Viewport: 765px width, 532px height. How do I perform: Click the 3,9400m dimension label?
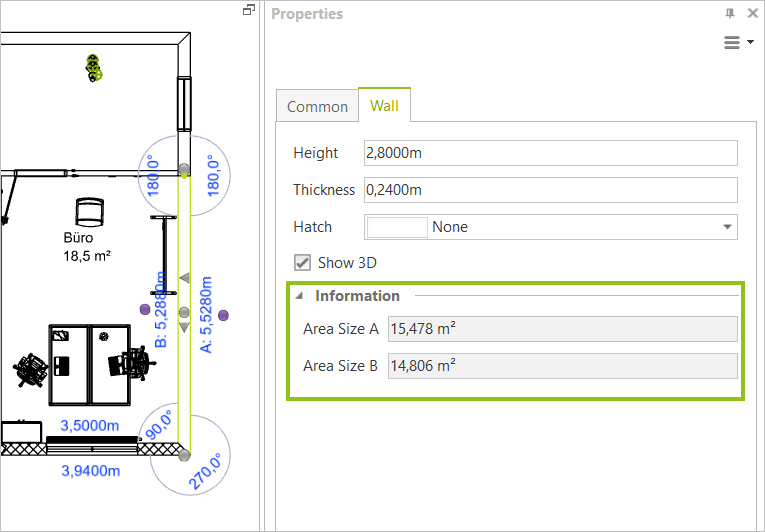point(91,471)
